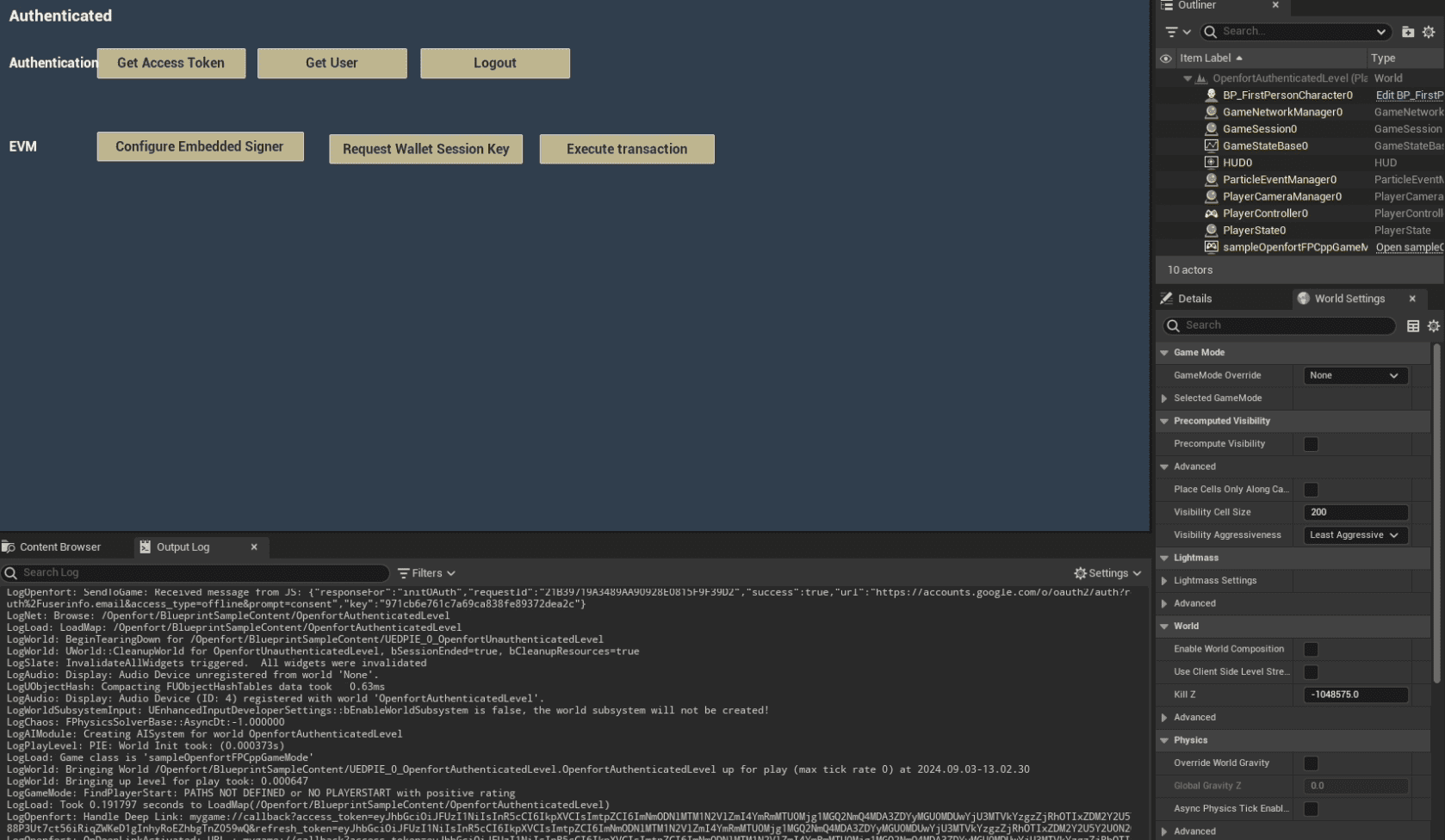This screenshot has height=840, width=1445.
Task: Open the Output Log Filters dropdown
Action: tap(426, 573)
